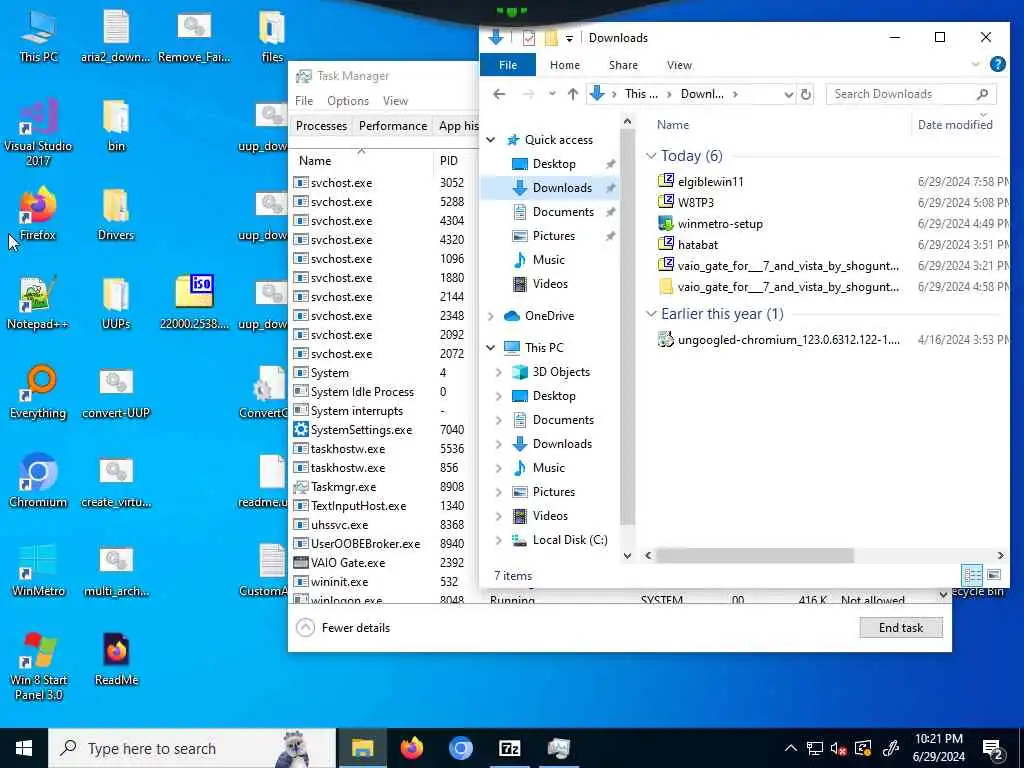
Task: Click the Firefox taskbar icon
Action: (x=411, y=748)
